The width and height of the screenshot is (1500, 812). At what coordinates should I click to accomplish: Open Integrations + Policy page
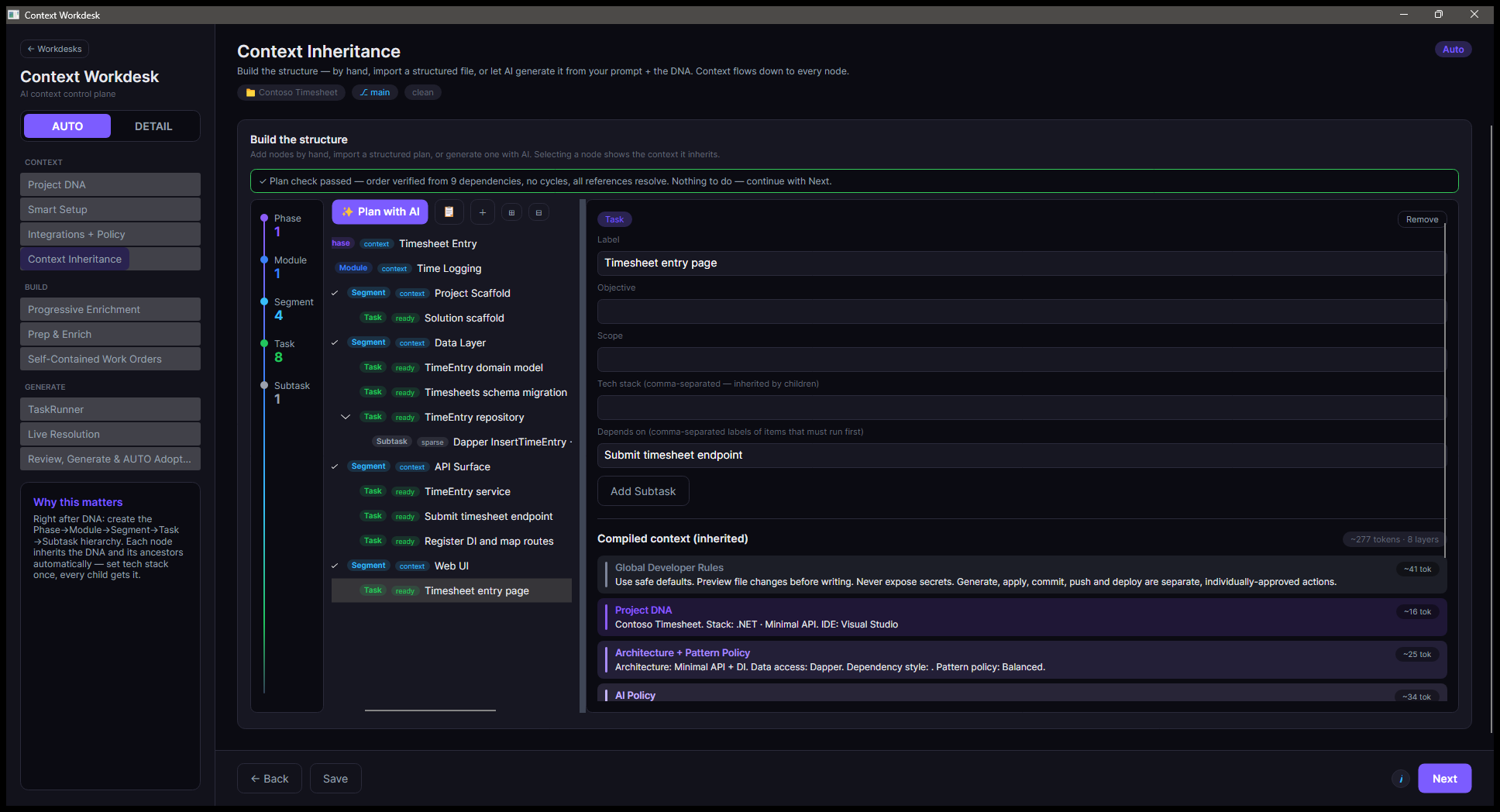tap(110, 234)
